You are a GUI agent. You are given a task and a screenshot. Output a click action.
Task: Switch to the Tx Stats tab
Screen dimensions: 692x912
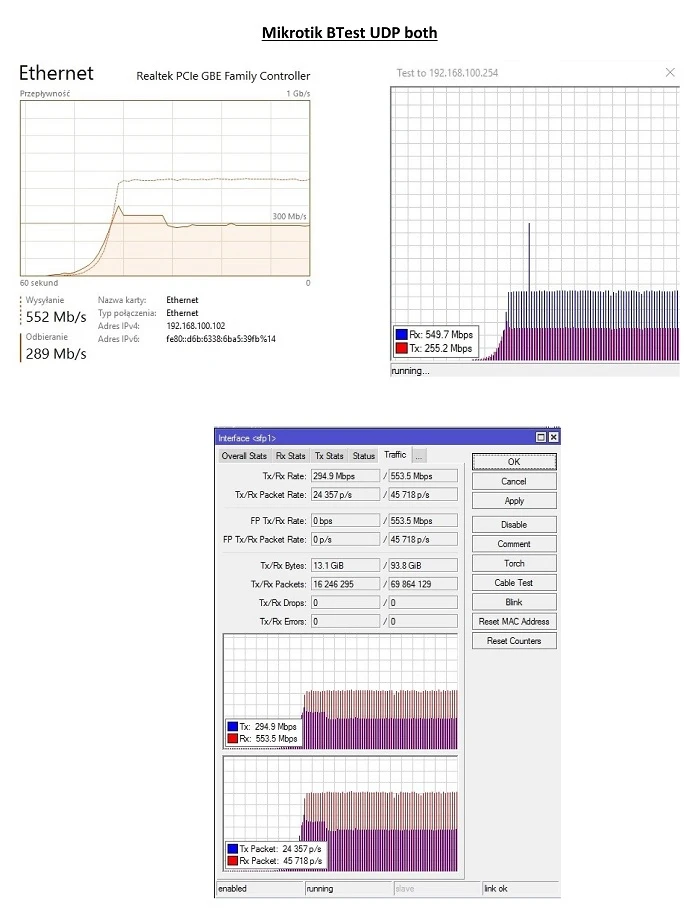pyautogui.click(x=329, y=456)
